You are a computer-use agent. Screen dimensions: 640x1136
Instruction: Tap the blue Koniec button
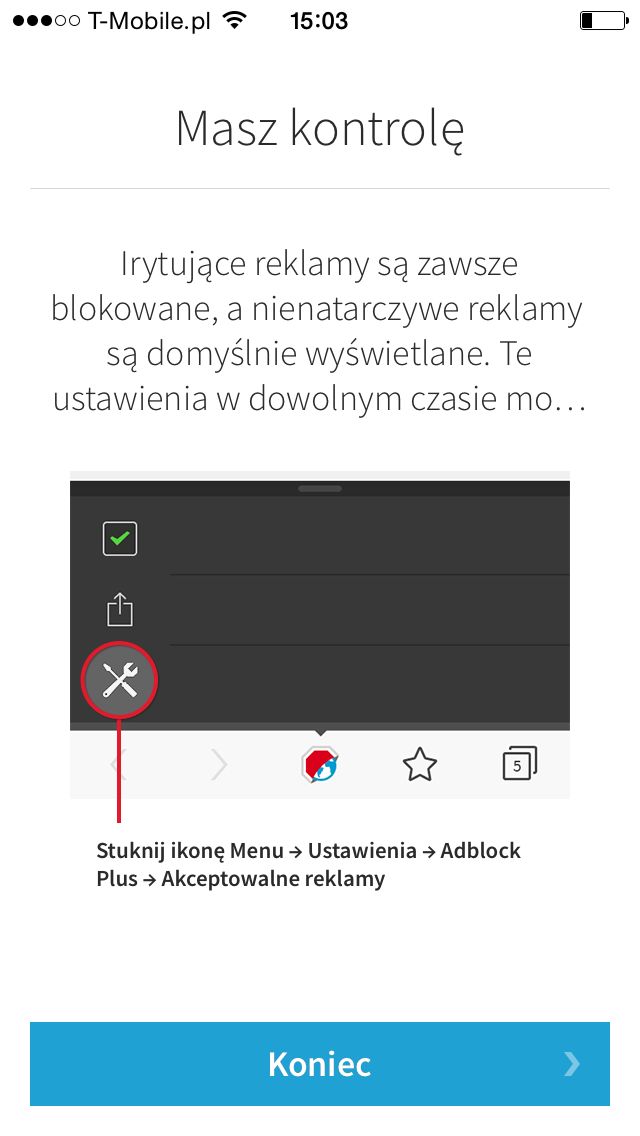[320, 1063]
